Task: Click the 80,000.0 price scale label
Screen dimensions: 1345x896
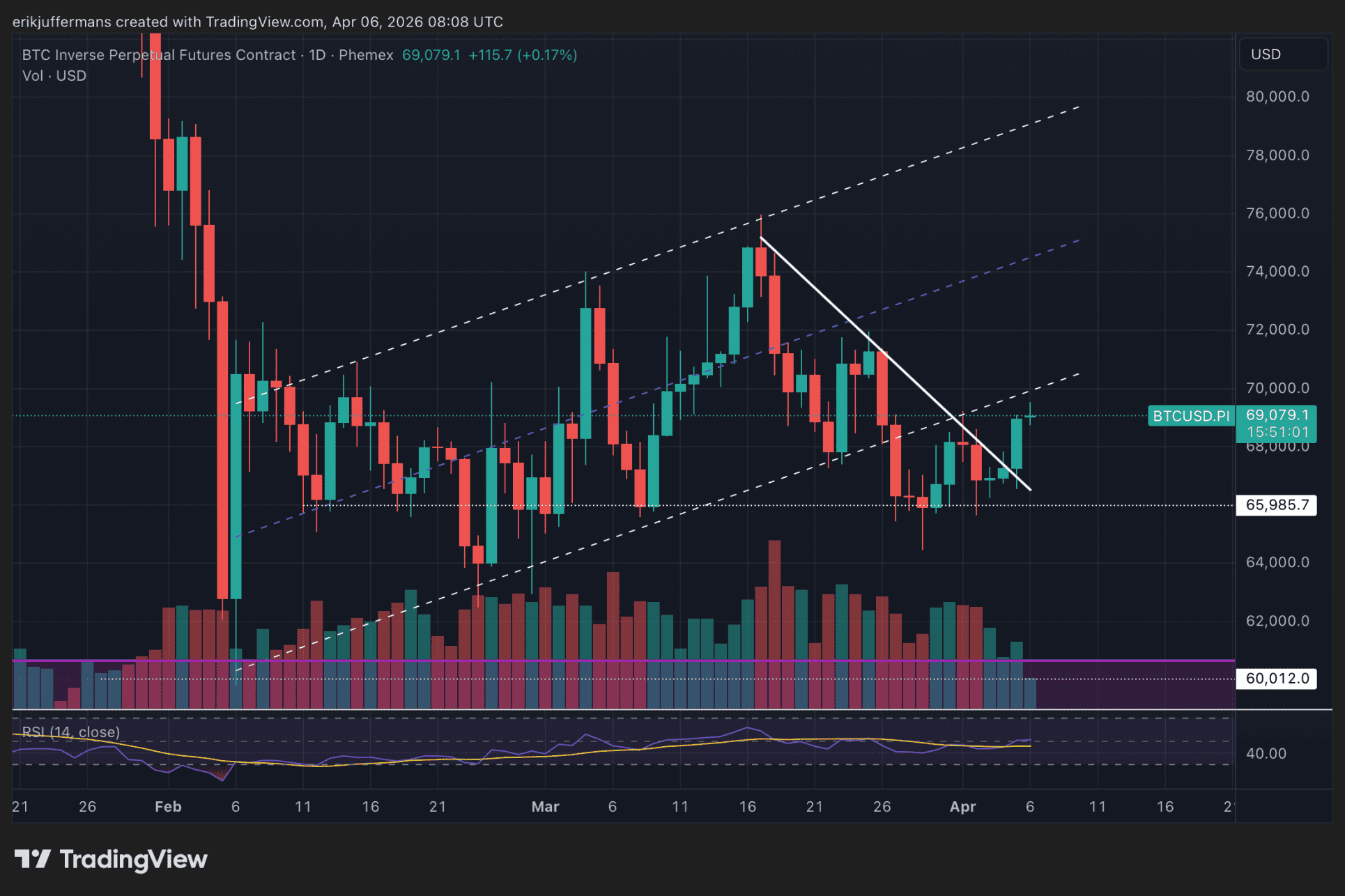Action: pos(1277,97)
